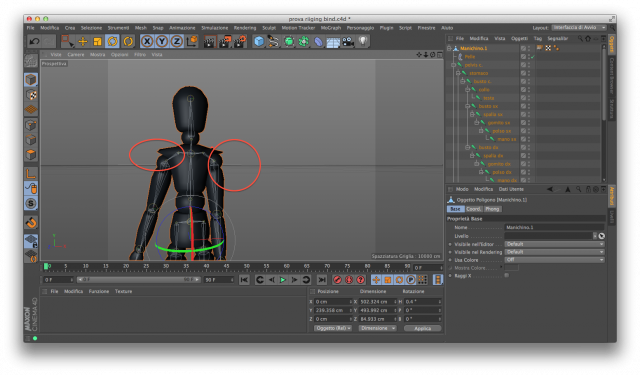Collapse the busto sx joint branch

tap(468, 106)
